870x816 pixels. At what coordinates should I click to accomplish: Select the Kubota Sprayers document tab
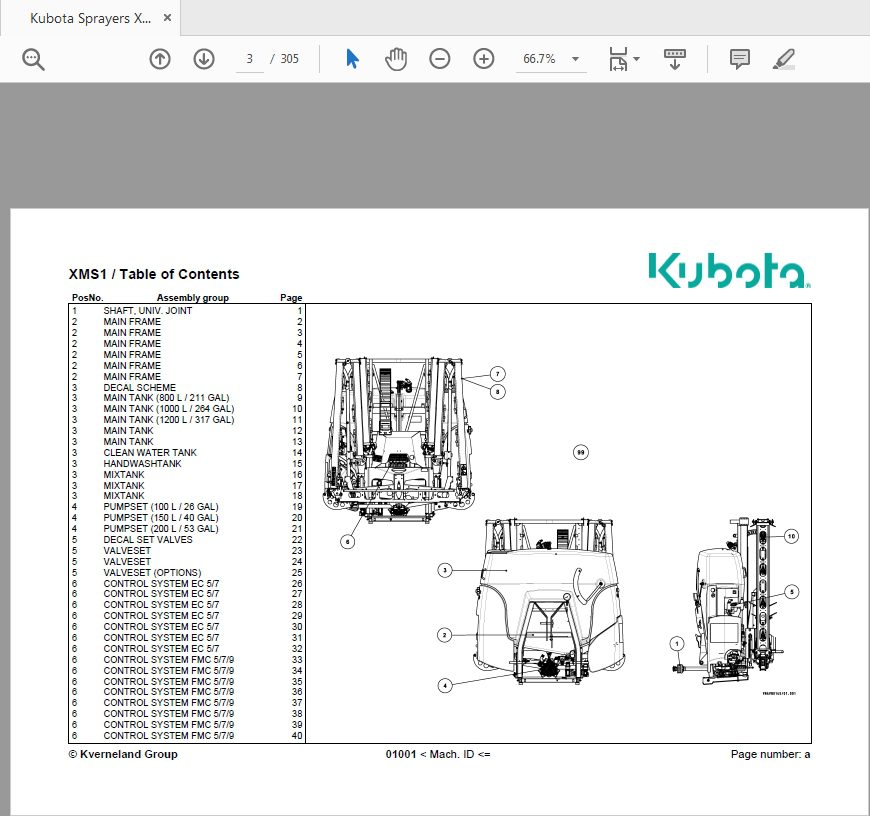tap(90, 18)
